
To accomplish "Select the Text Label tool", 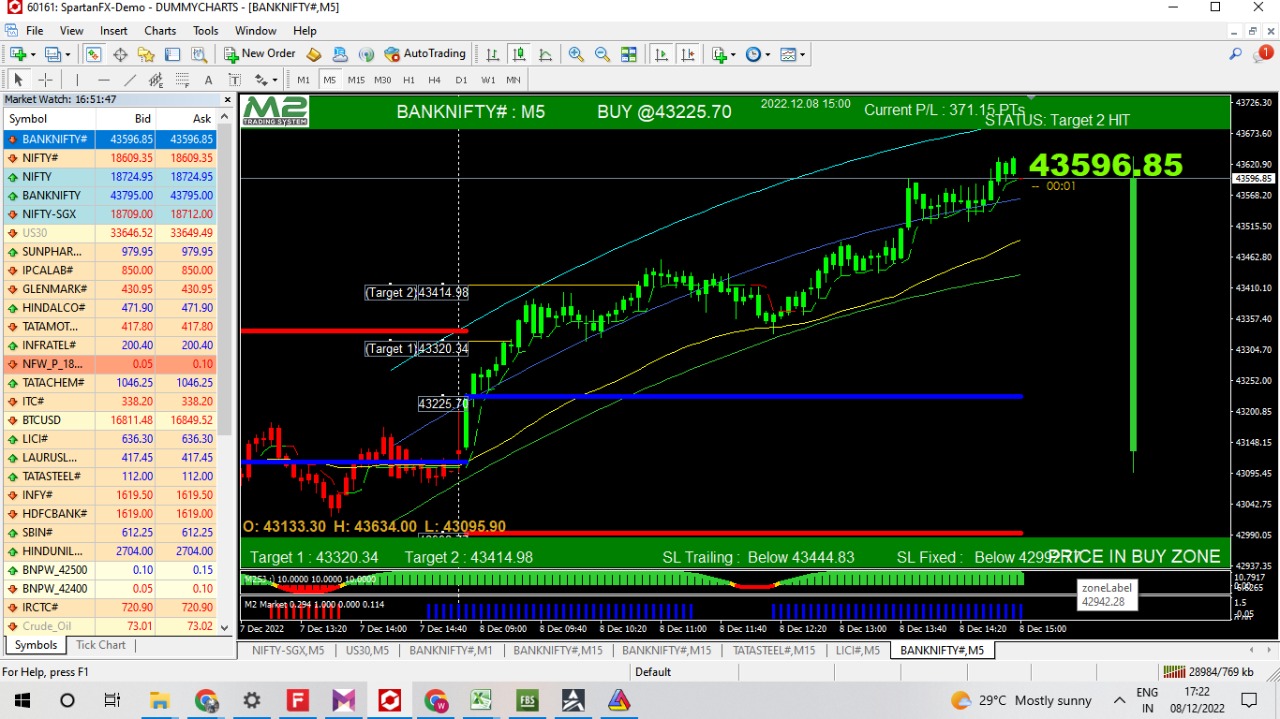I will (x=234, y=80).
